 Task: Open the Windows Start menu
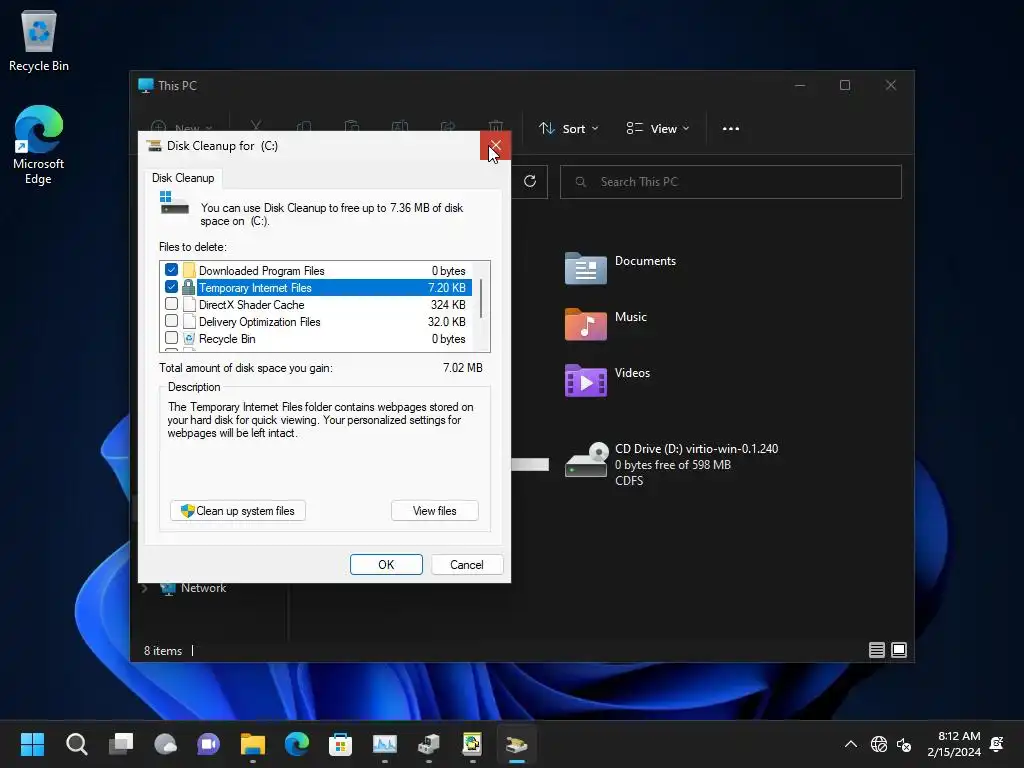click(32, 744)
